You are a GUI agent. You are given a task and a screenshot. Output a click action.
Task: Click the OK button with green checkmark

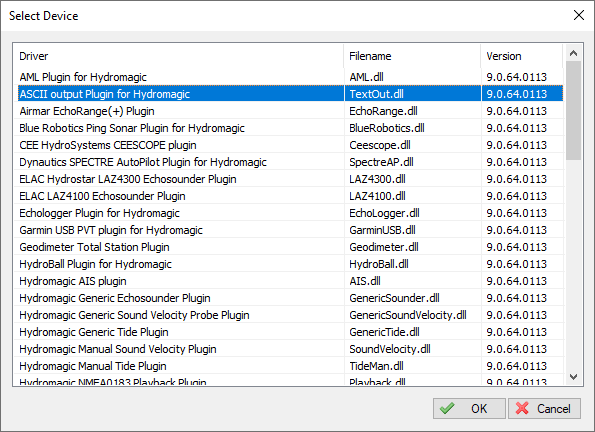coord(469,408)
